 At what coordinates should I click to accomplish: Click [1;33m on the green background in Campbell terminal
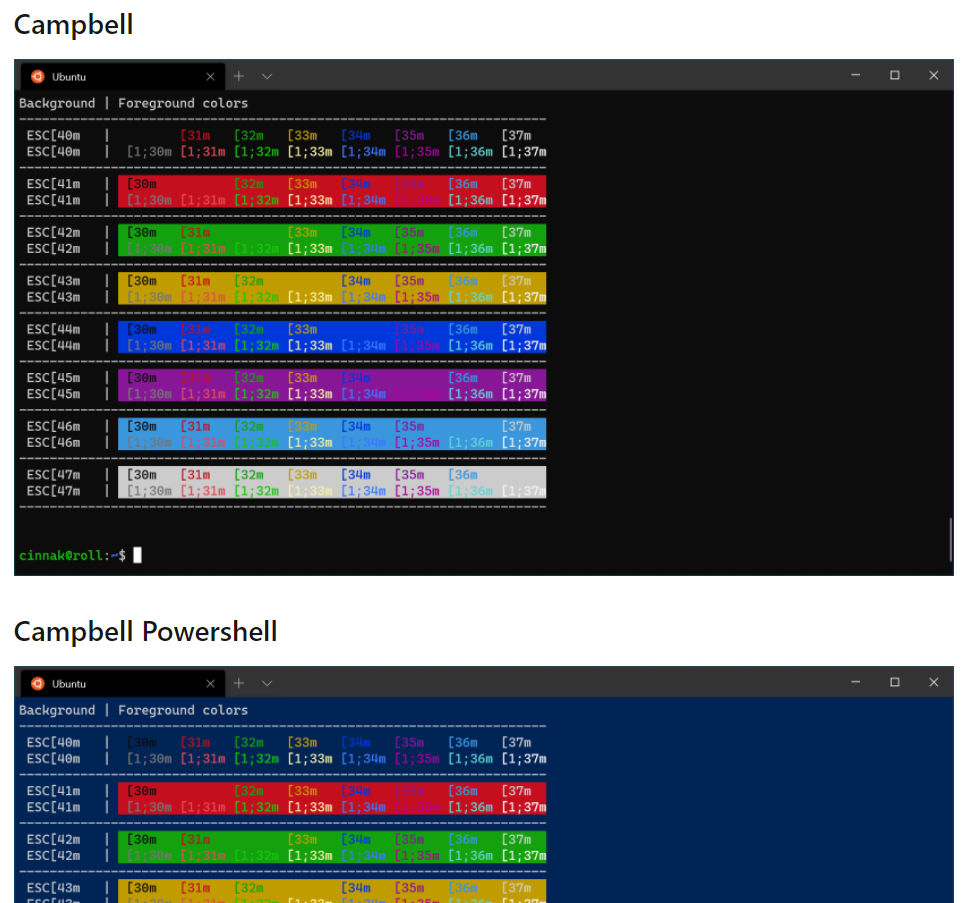click(310, 248)
